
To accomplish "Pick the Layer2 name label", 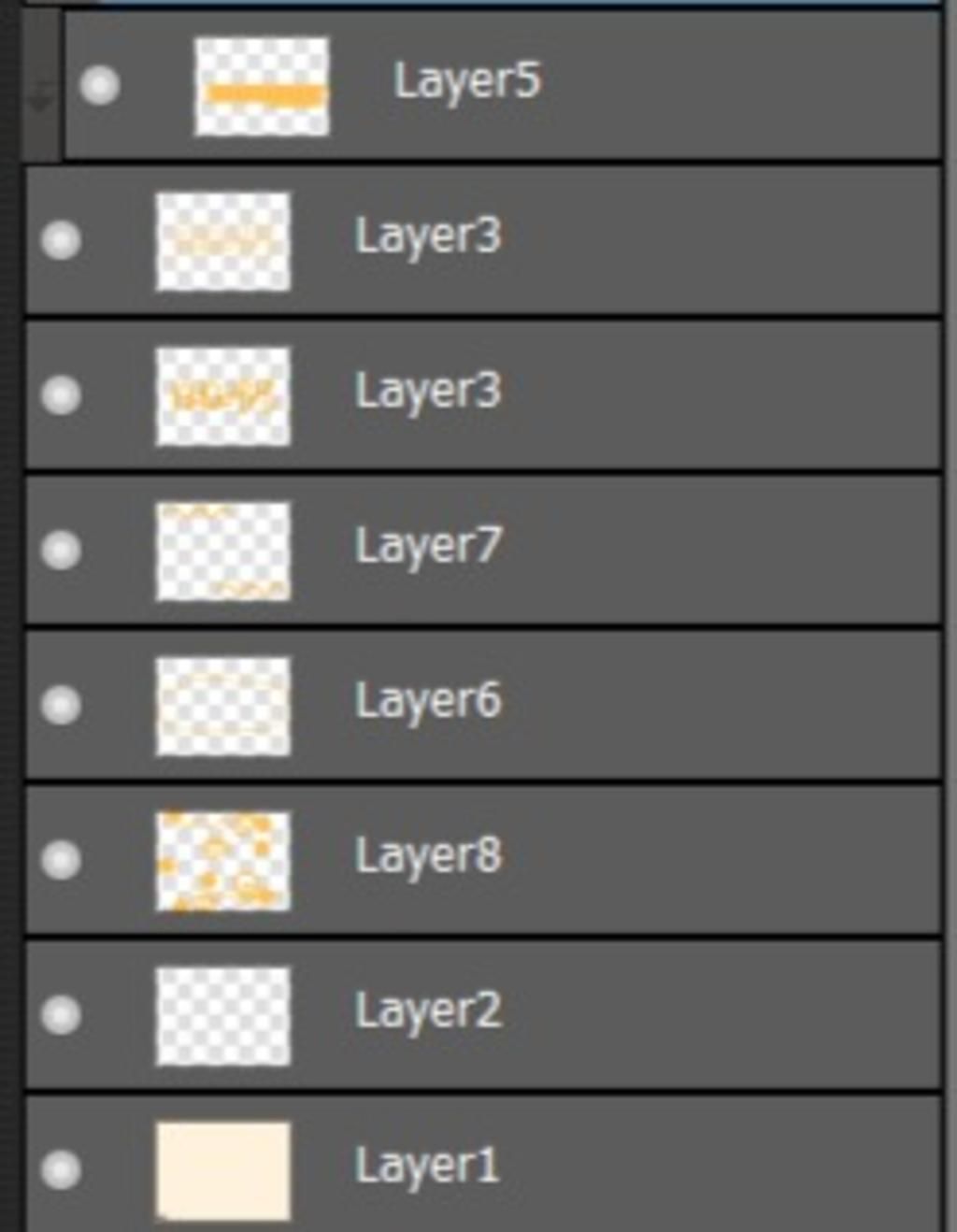I will [428, 1010].
